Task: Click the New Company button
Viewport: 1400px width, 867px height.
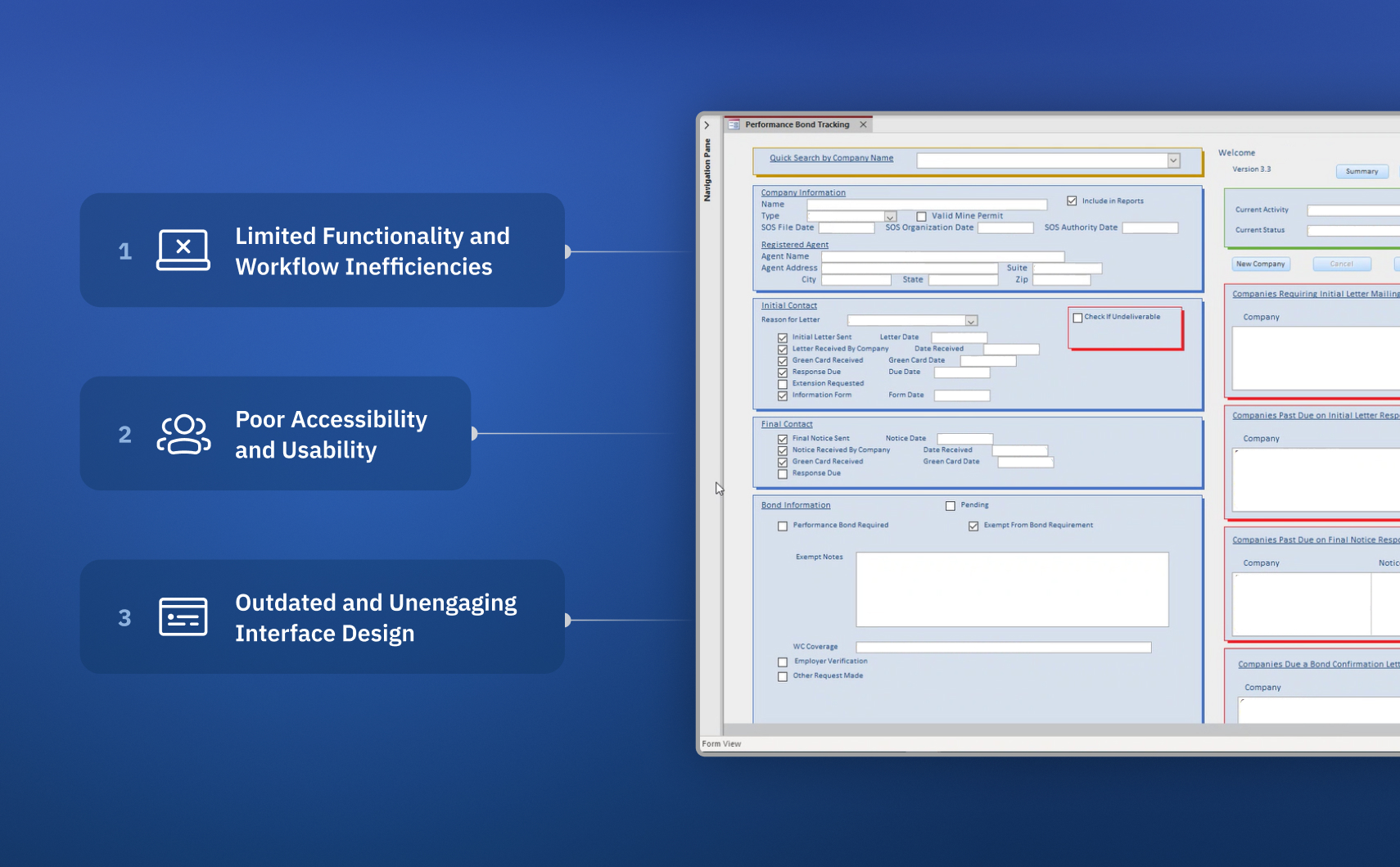Action: [1260, 264]
